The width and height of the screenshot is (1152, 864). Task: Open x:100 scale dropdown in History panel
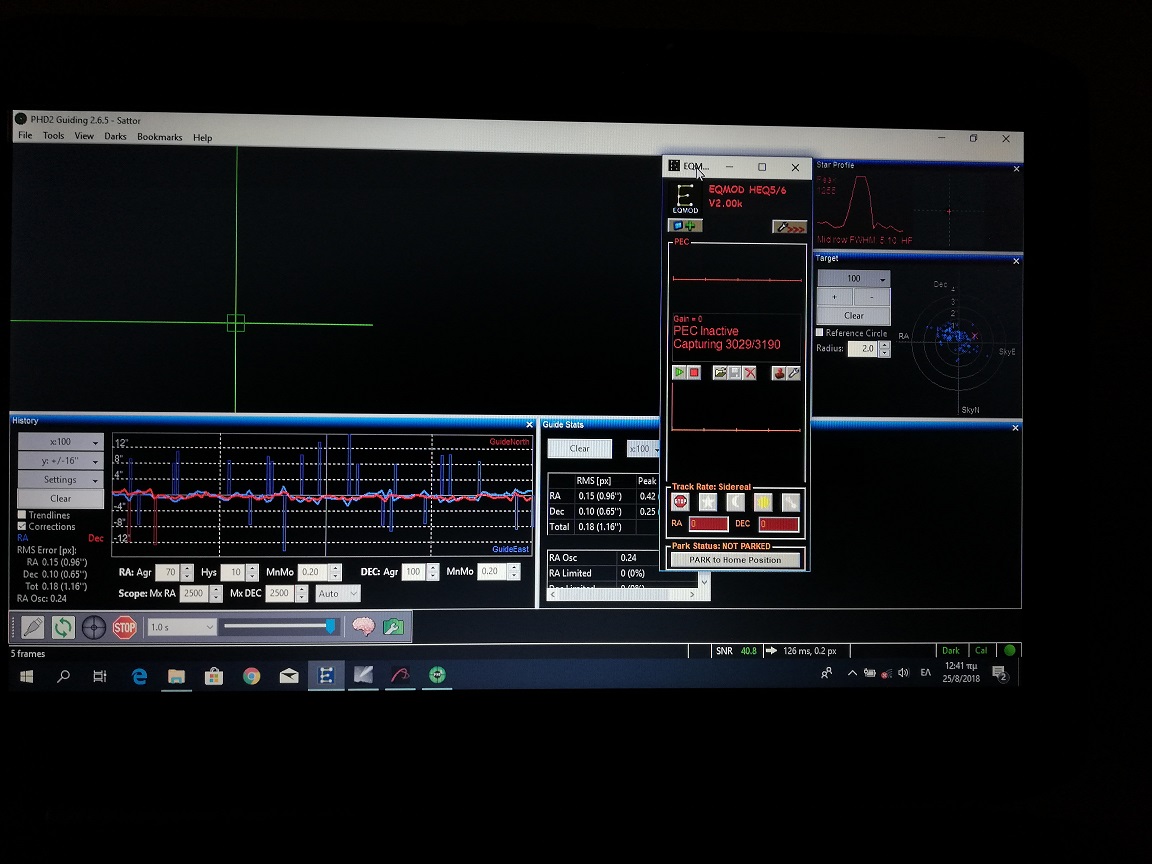60,442
